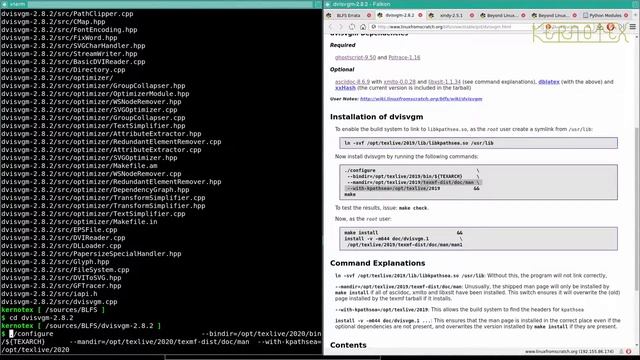Close the BLFS Errata tab
The height and width of the screenshot is (360, 640).
[x=369, y=16]
